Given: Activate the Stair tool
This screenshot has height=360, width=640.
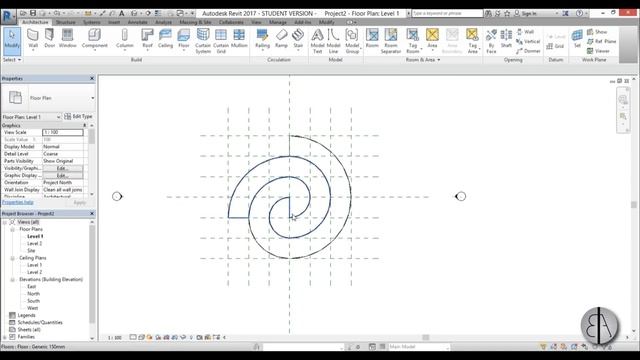Looking at the screenshot, I should (298, 40).
